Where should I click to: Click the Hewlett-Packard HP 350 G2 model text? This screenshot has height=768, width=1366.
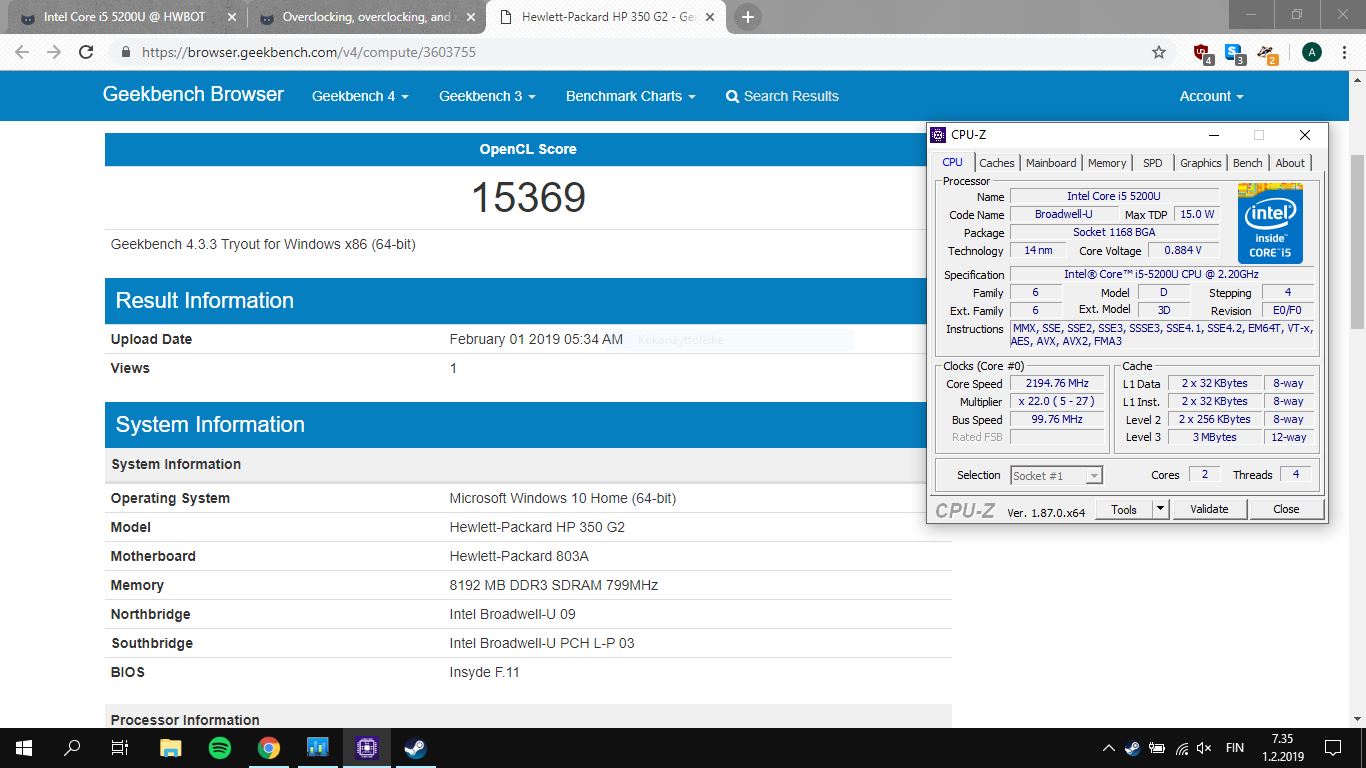click(x=537, y=527)
